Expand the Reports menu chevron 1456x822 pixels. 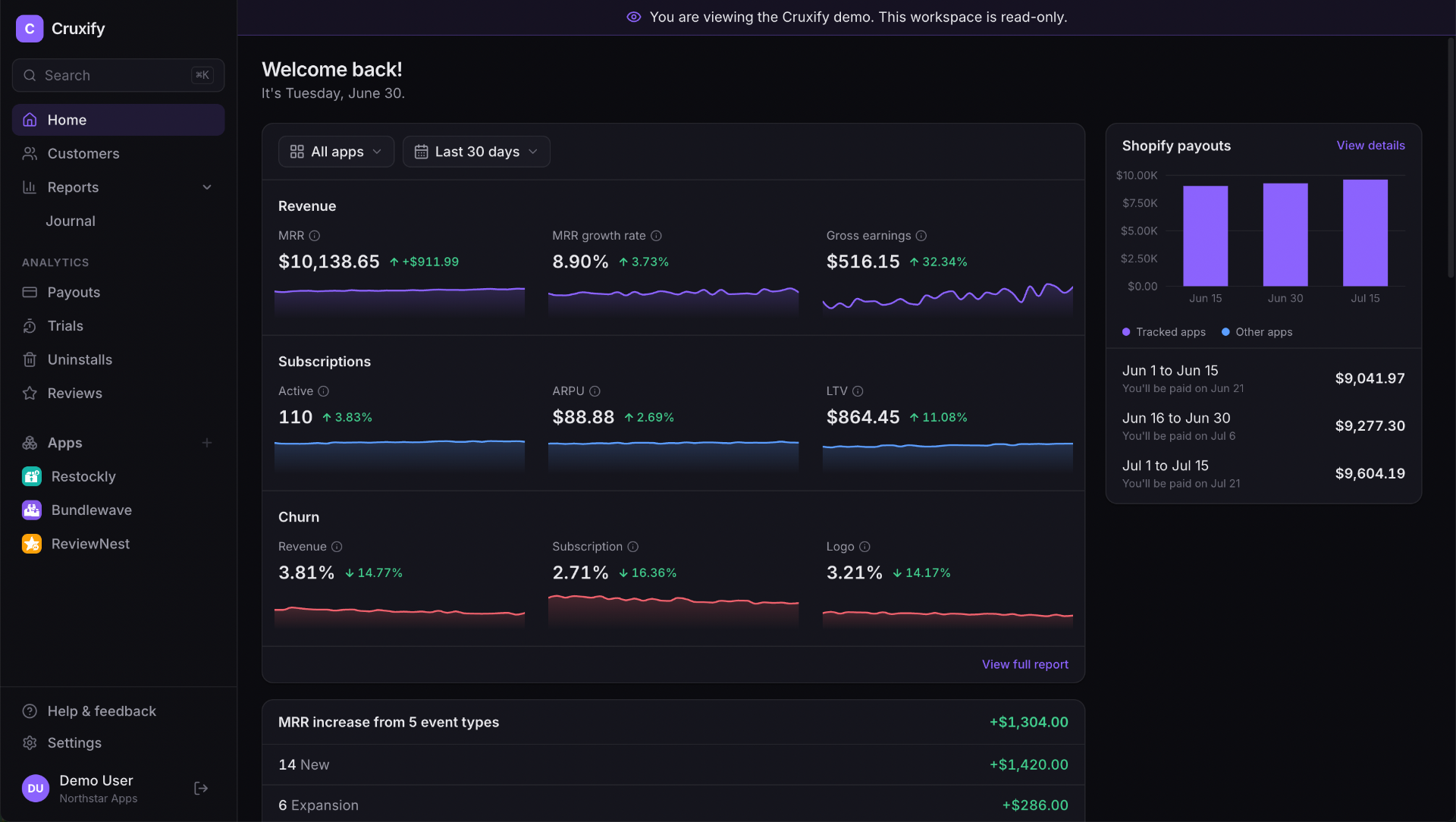[207, 187]
